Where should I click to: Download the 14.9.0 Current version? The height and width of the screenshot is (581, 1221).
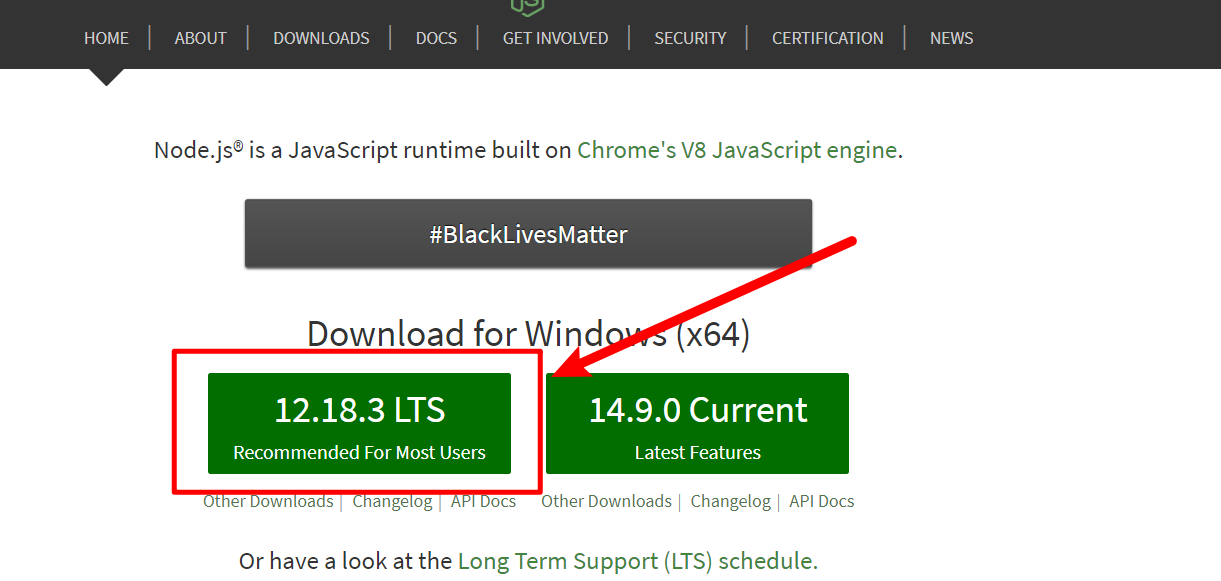click(x=697, y=423)
